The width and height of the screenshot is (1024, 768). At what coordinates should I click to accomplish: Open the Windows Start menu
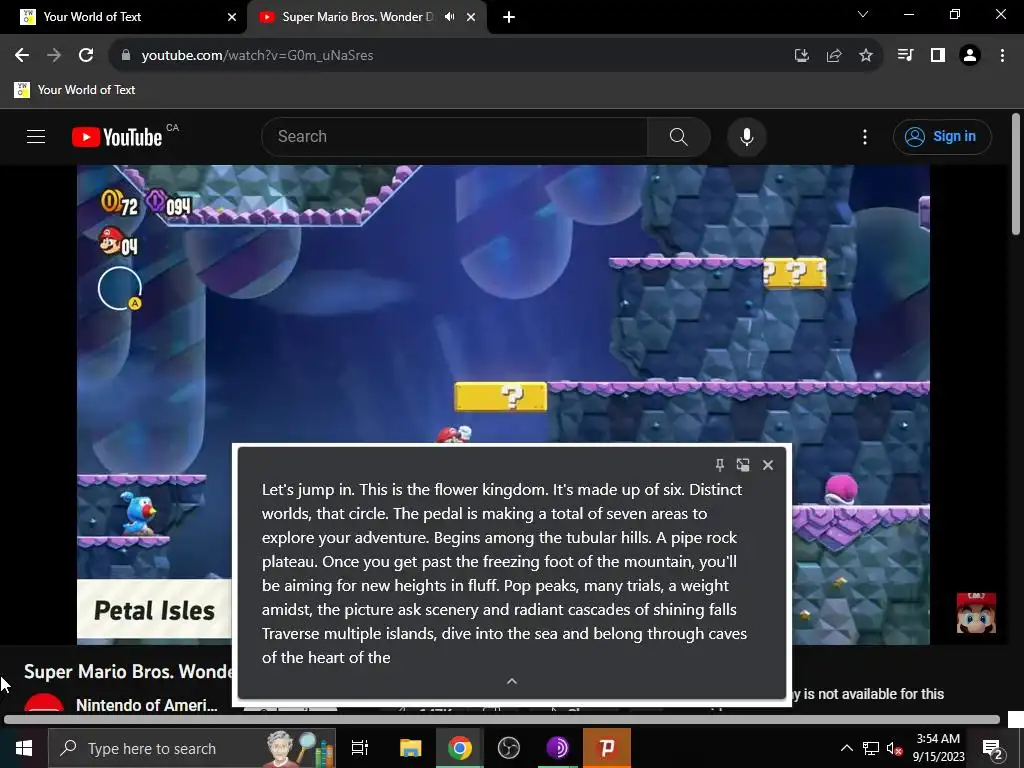[x=24, y=748]
